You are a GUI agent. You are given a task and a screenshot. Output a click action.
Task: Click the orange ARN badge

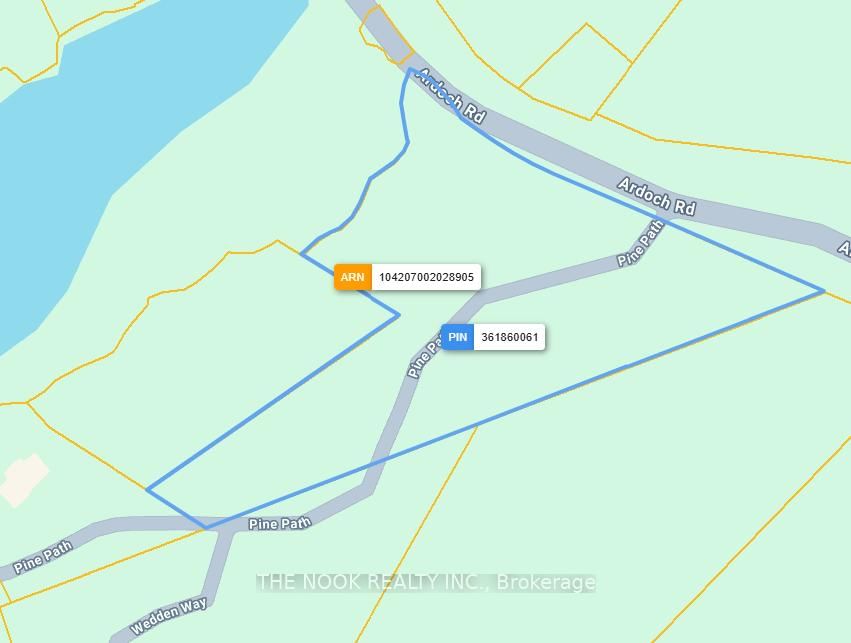click(353, 277)
